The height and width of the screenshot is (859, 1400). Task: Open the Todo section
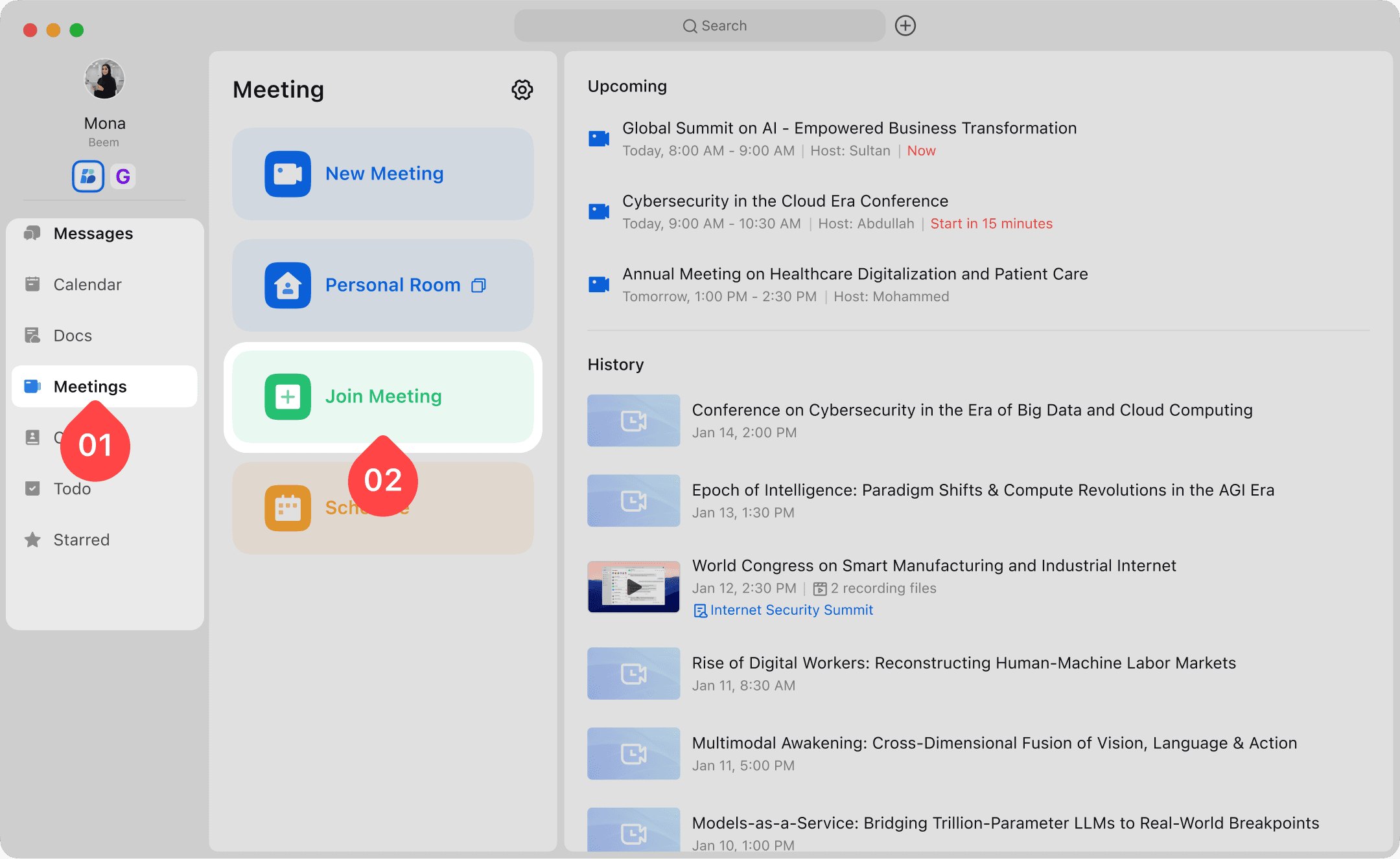coord(72,488)
